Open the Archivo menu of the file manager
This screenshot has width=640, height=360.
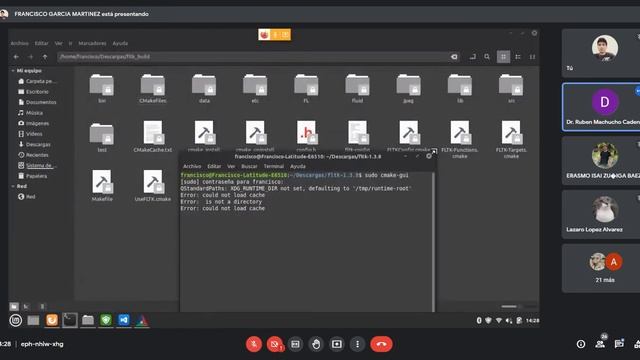(20, 43)
